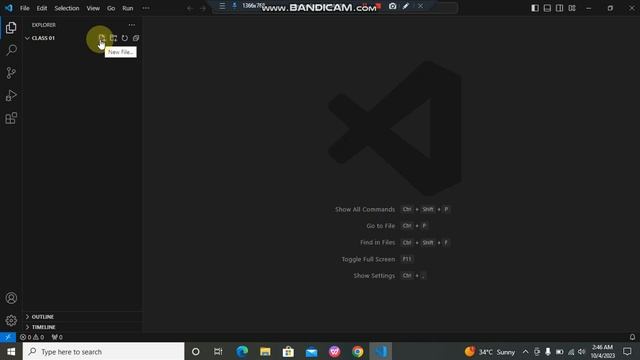This screenshot has width=640, height=360.
Task: Create a new folder in CLASS 01
Action: [113, 38]
